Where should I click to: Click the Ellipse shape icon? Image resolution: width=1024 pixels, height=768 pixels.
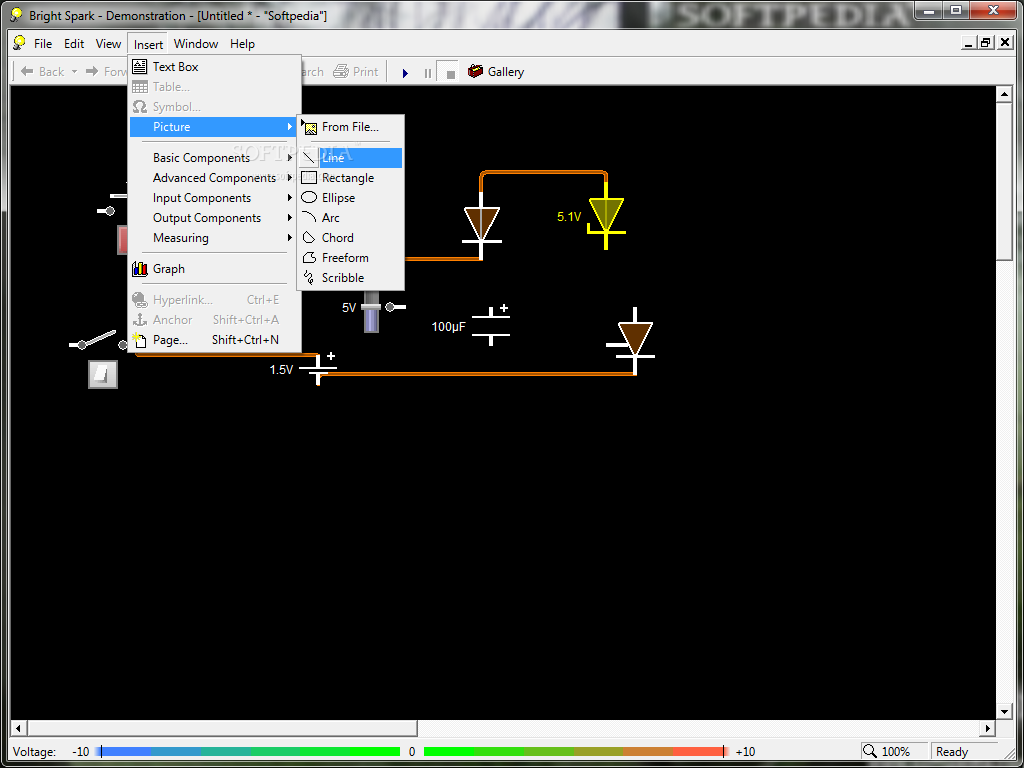(309, 197)
